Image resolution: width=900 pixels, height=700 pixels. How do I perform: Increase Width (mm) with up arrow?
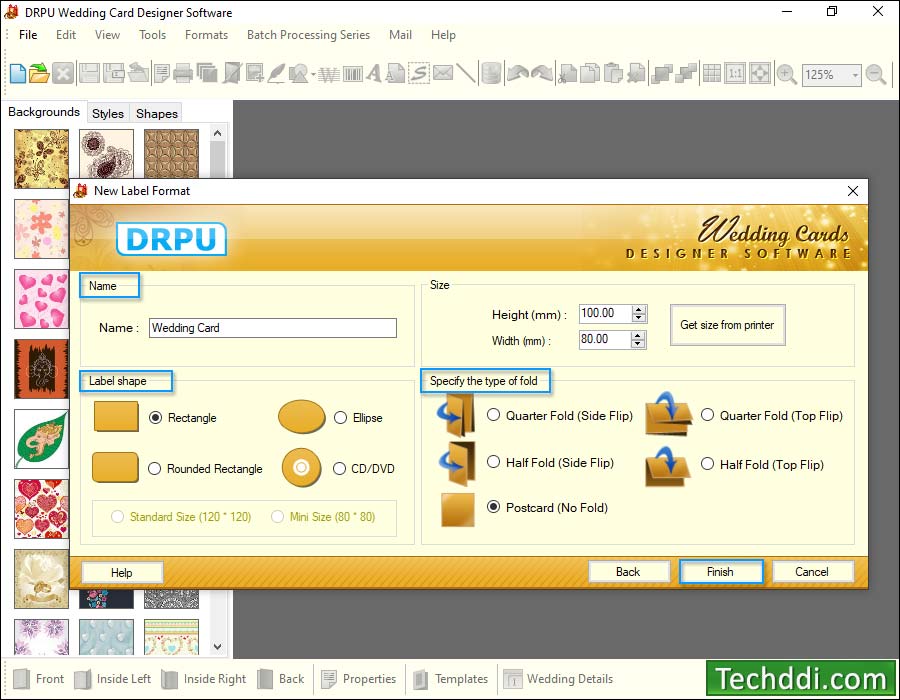pyautogui.click(x=638, y=336)
